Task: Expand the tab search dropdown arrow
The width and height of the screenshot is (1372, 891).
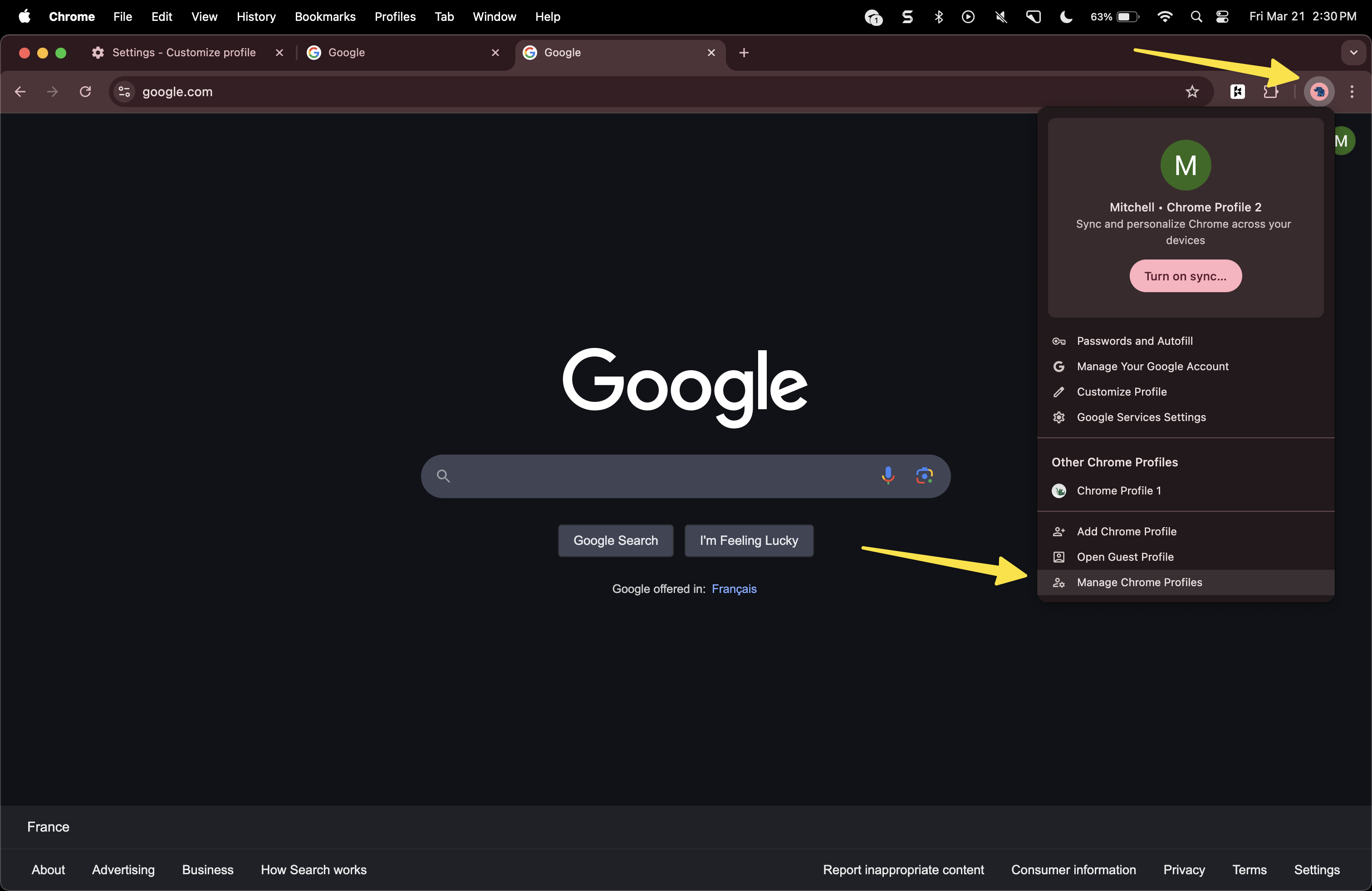Action: (x=1353, y=53)
